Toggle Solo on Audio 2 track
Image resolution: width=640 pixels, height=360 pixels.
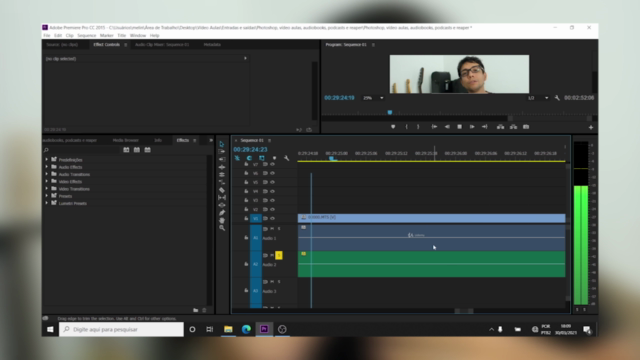click(279, 256)
